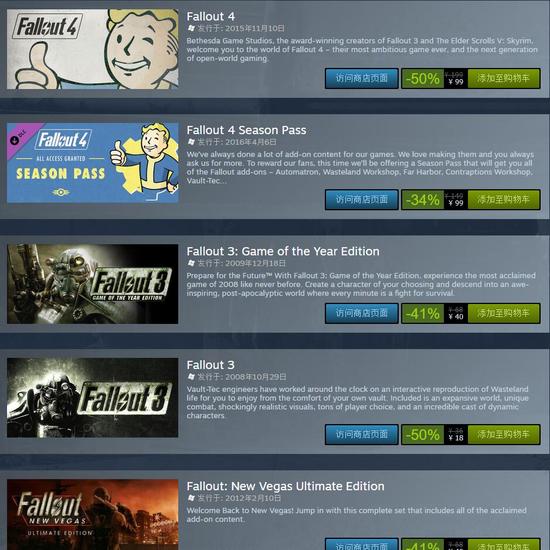Open Fallout 4 Season Pass banner image

click(x=93, y=163)
